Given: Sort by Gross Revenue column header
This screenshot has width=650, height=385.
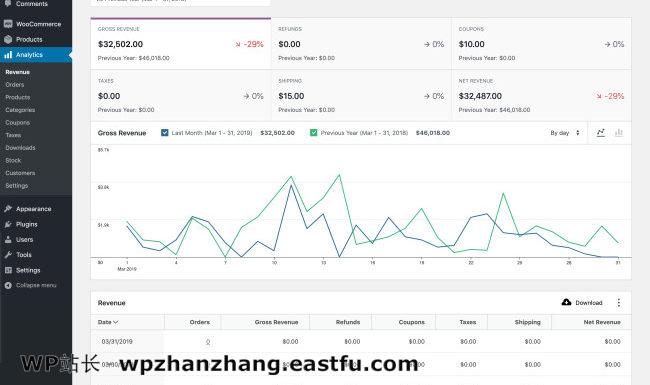Looking at the screenshot, I should [x=276, y=322].
